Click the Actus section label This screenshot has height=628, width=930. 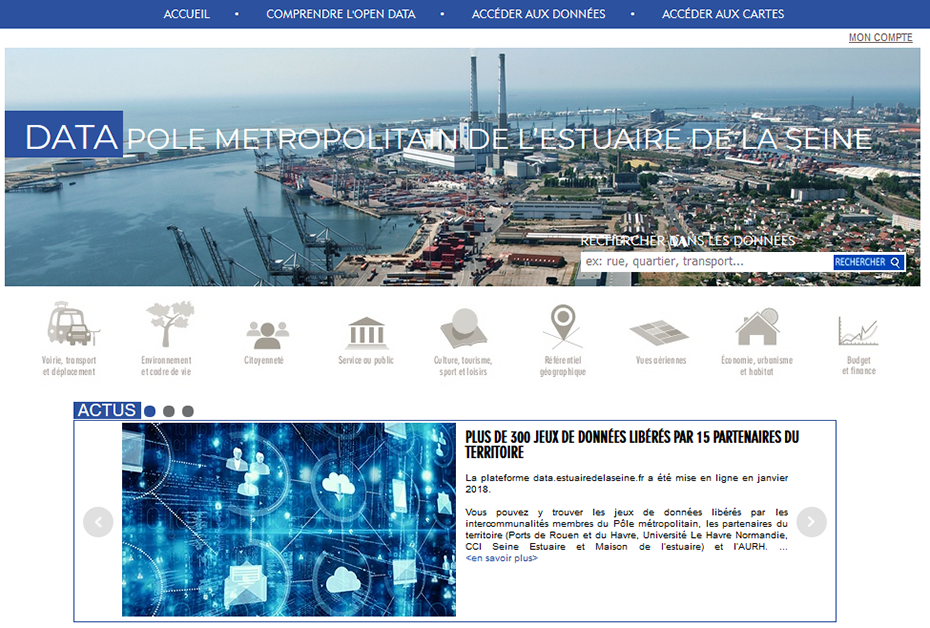pos(107,410)
